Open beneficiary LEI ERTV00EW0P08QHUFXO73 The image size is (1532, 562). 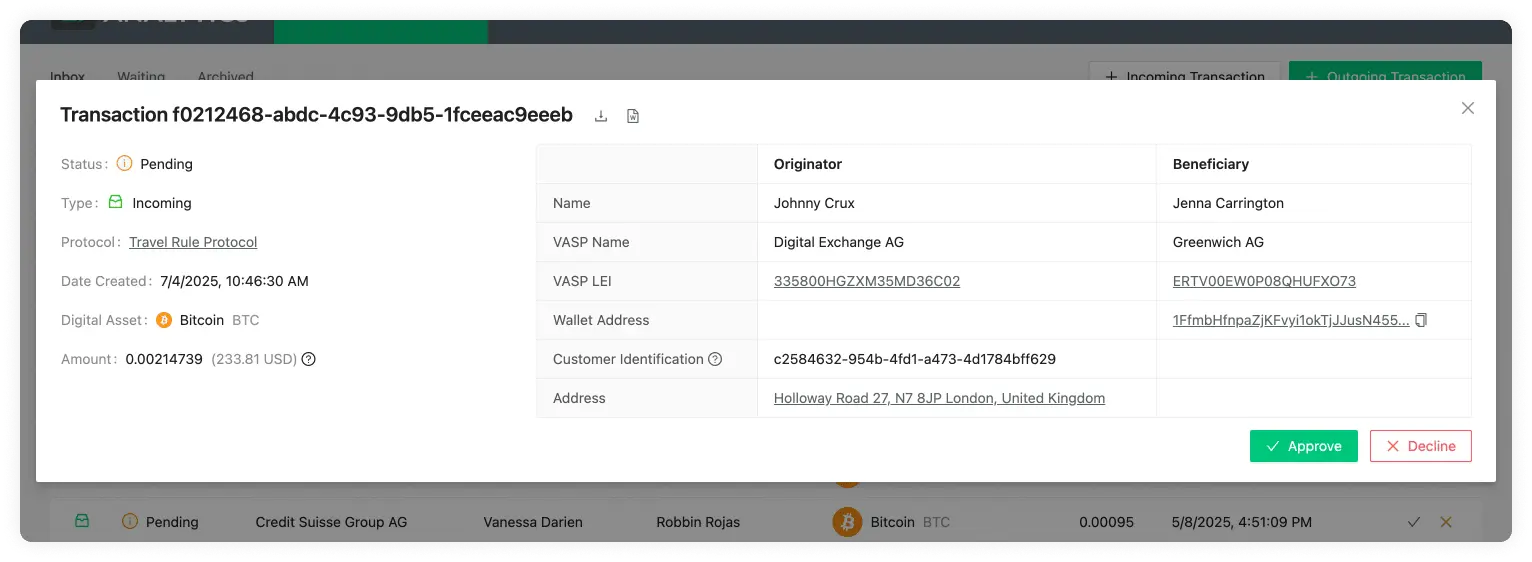tap(1264, 281)
